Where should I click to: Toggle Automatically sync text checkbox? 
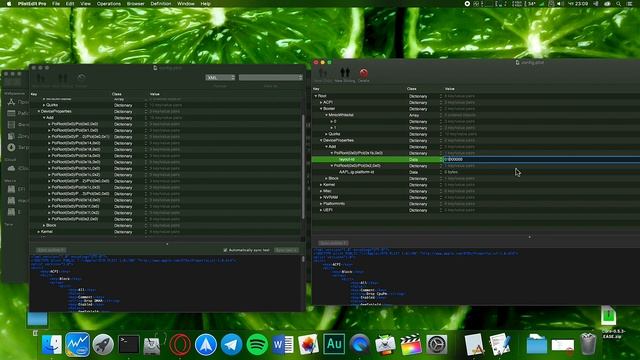(x=225, y=250)
